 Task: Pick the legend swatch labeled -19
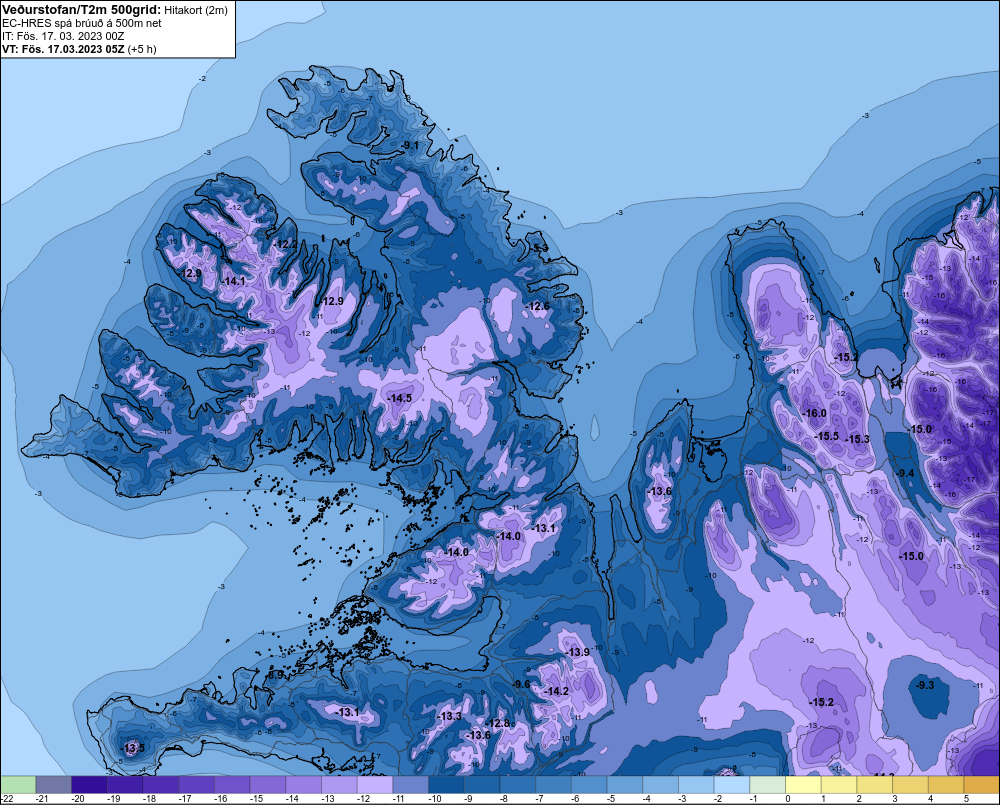(125, 785)
